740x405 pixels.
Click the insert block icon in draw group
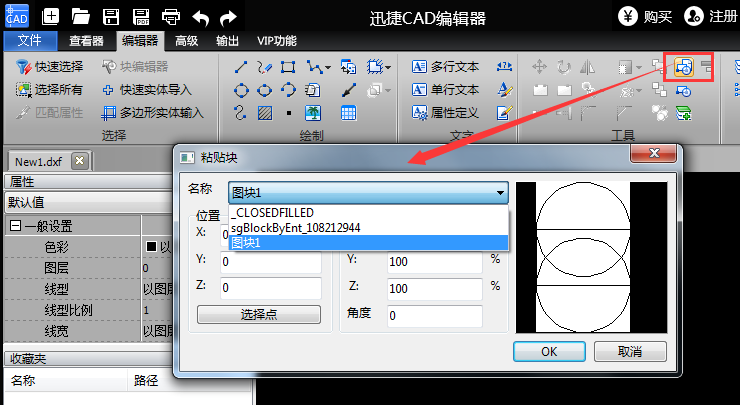[x=349, y=67]
